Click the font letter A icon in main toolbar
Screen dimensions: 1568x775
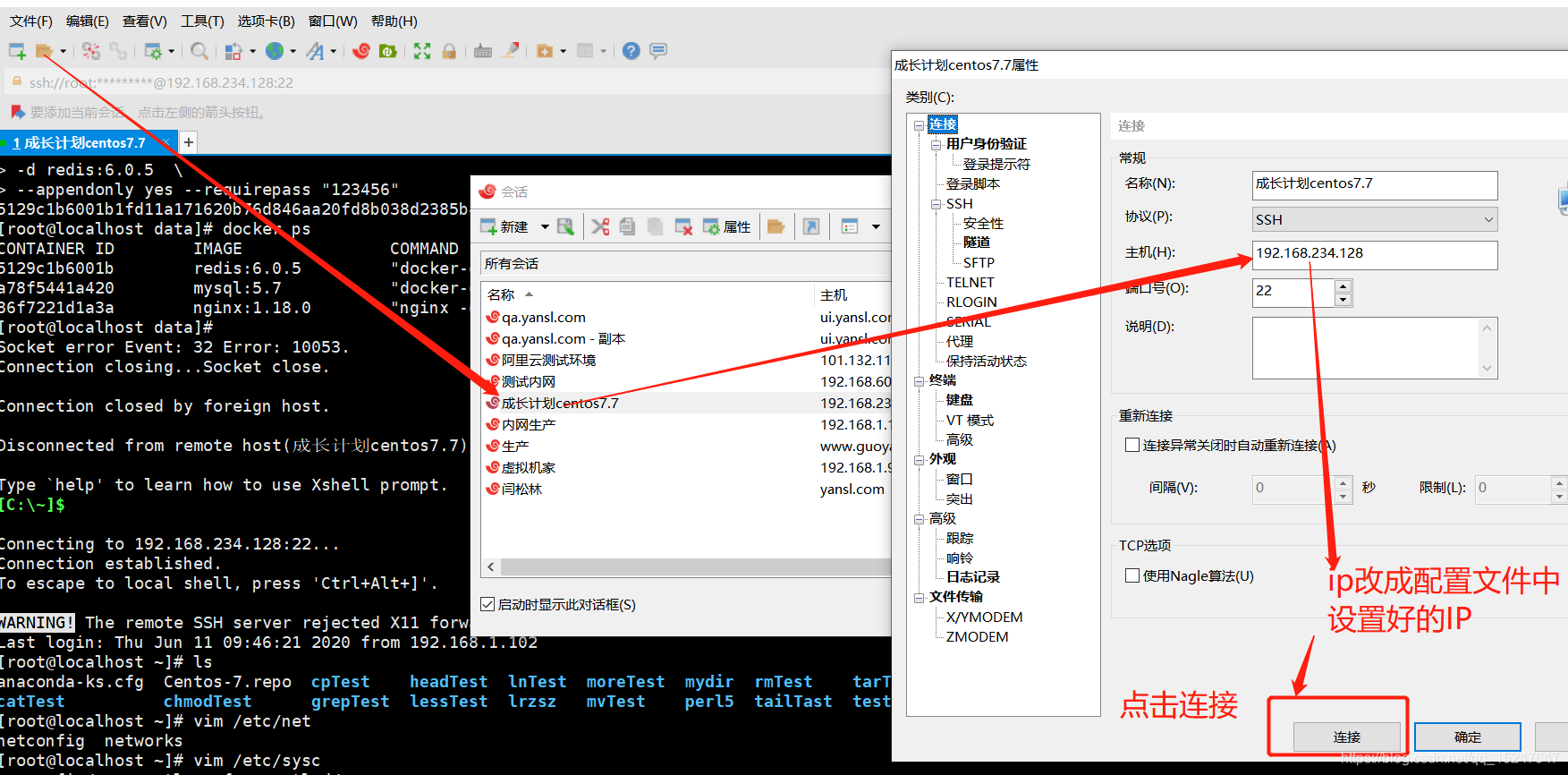tap(315, 51)
